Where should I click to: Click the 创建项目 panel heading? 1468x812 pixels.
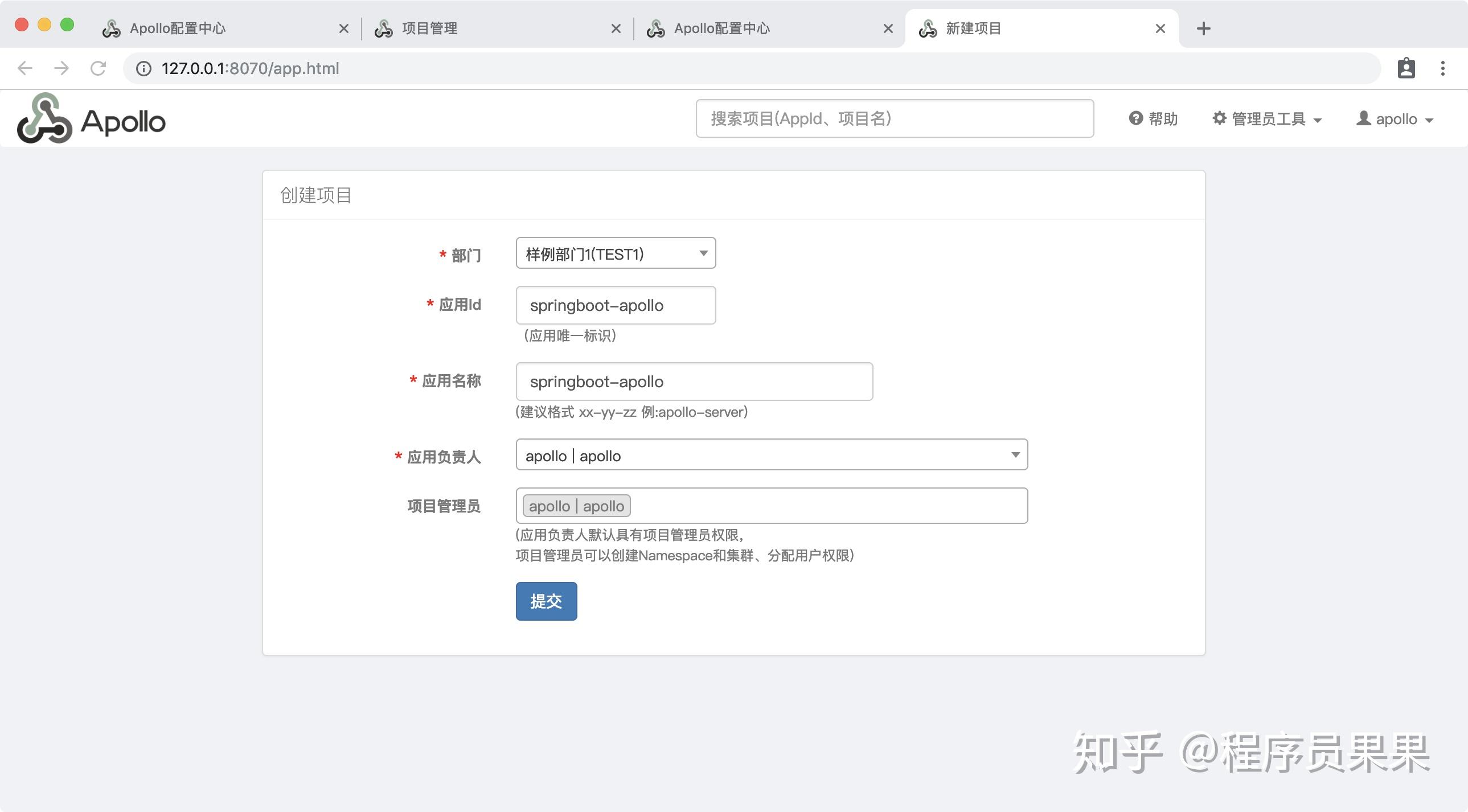point(315,195)
